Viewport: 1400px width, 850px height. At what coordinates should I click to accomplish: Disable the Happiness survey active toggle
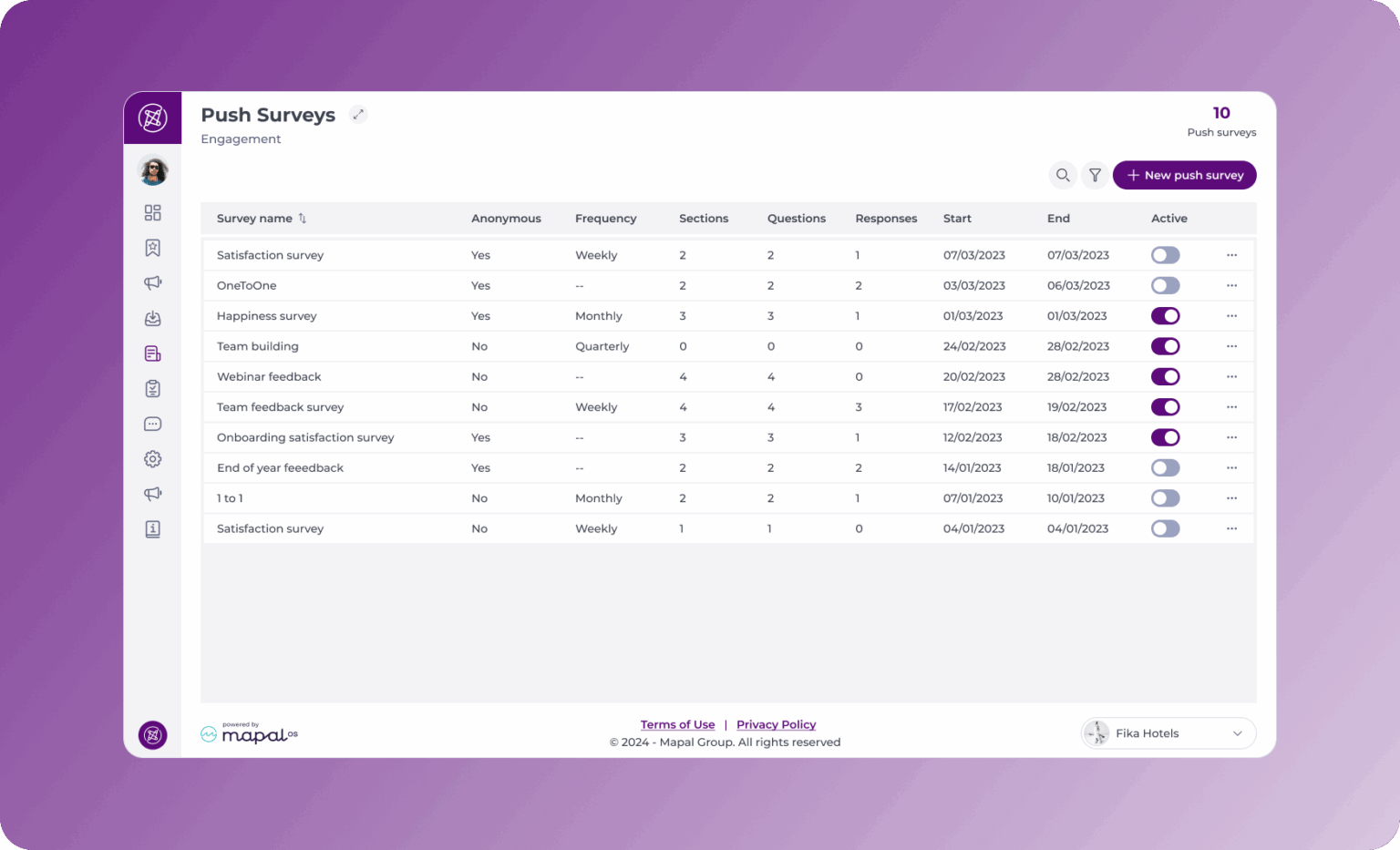pos(1166,316)
